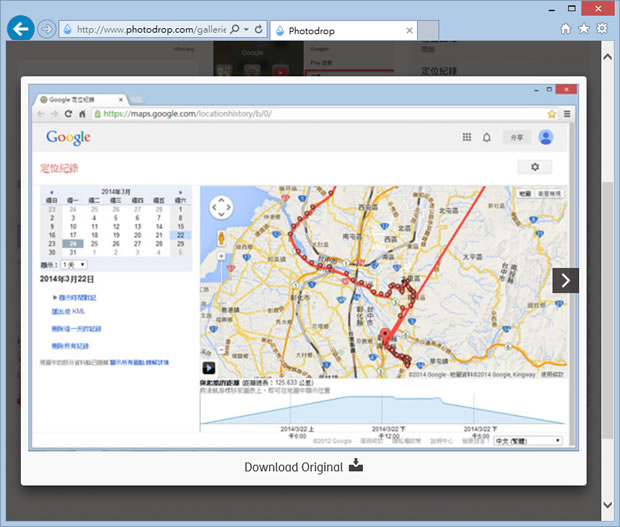Image resolution: width=620 pixels, height=527 pixels.
Task: Click the magnifier search icon in address bar
Action: coord(235,29)
